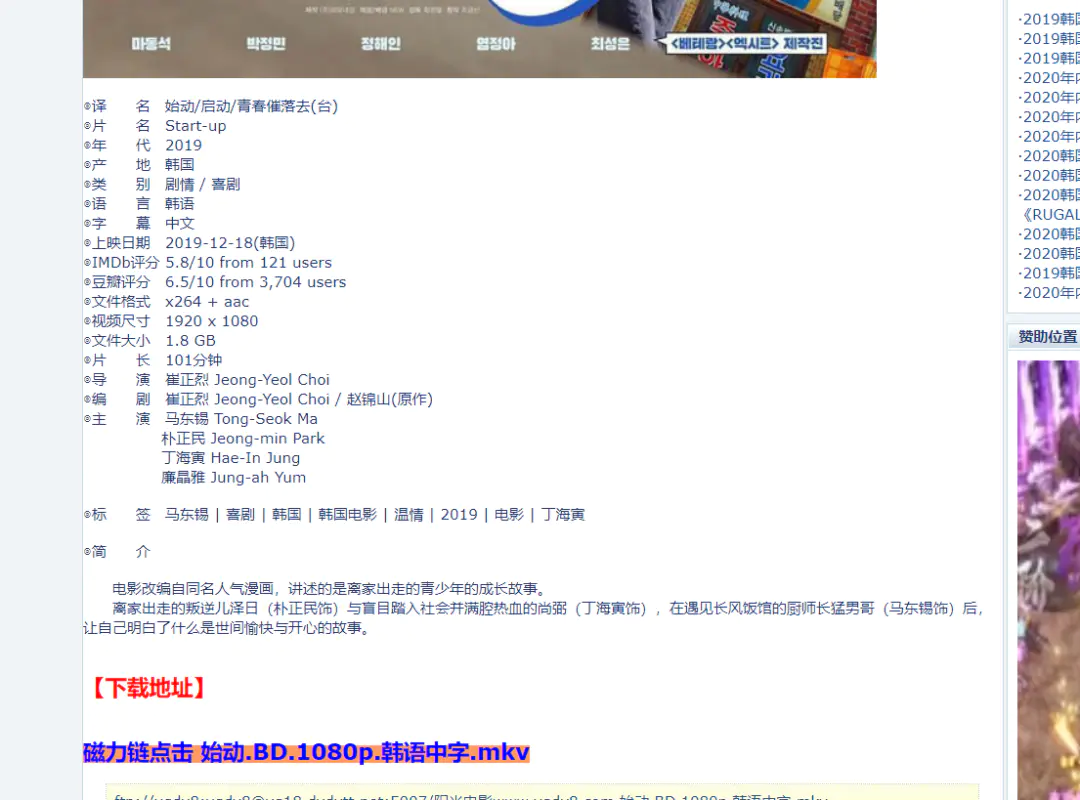
Task: Click the 【下载地址】 heading
Action: click(x=149, y=688)
